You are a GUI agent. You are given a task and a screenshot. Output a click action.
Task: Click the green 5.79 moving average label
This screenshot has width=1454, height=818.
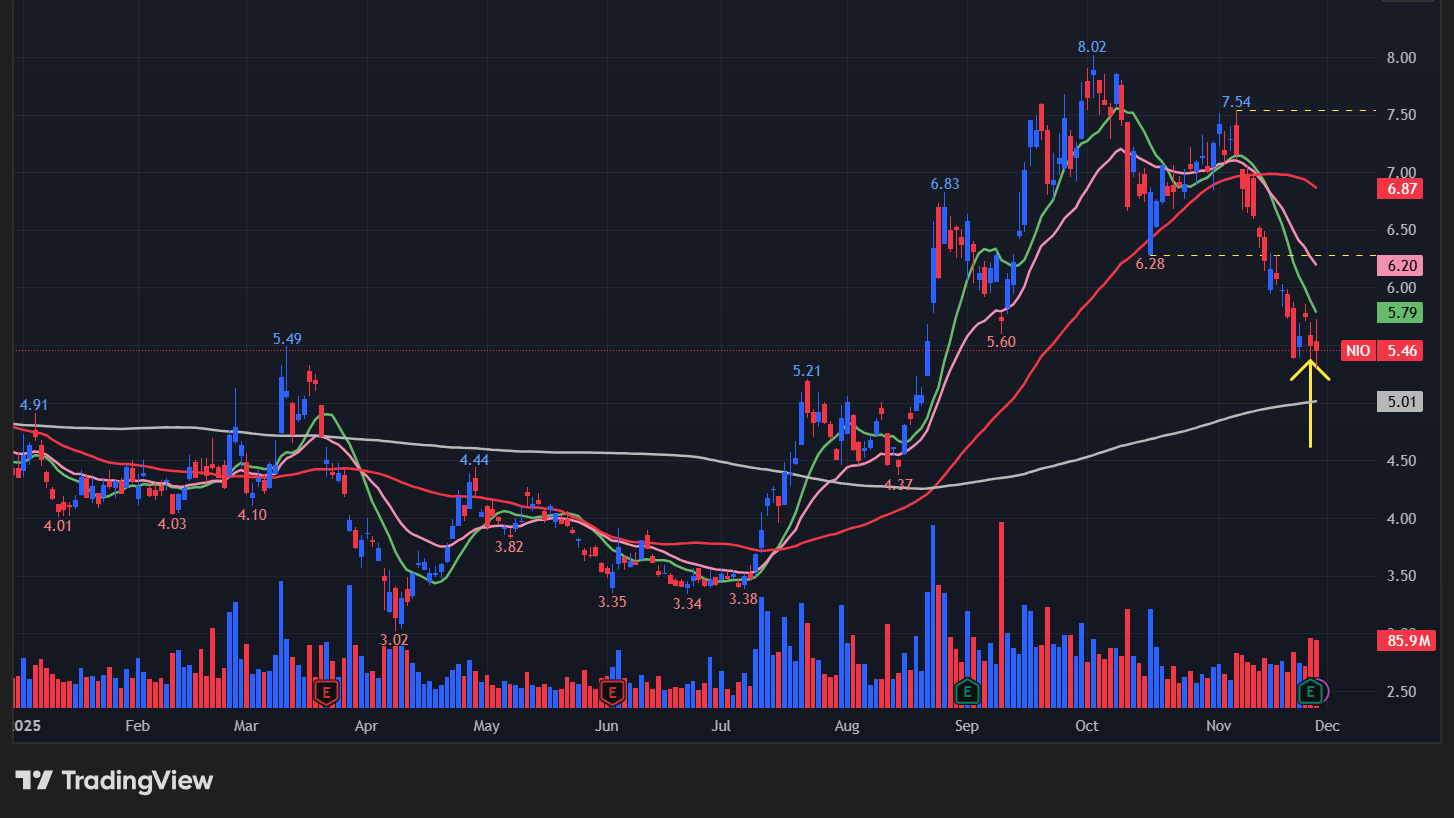(x=1399, y=313)
